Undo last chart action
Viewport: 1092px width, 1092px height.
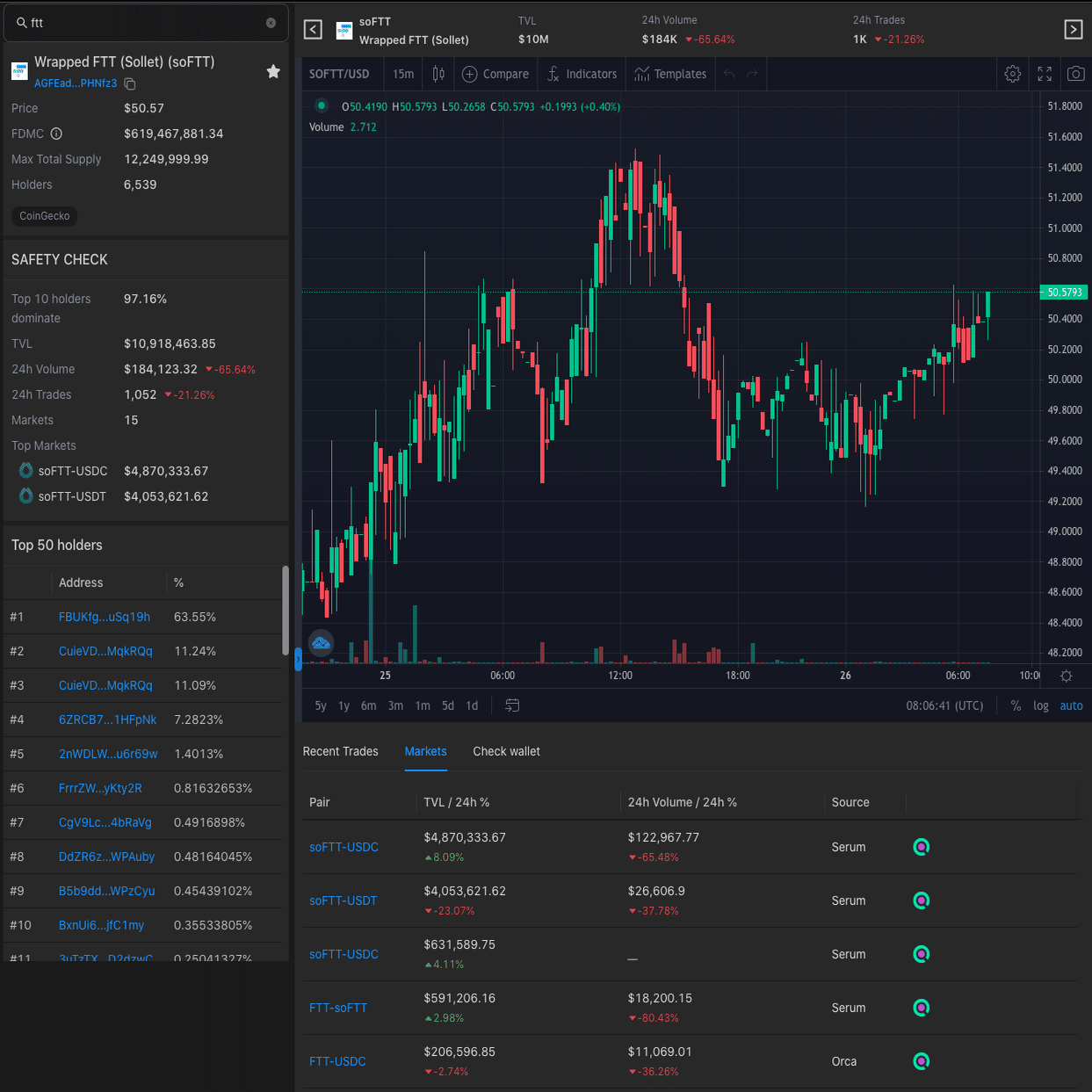coord(729,75)
